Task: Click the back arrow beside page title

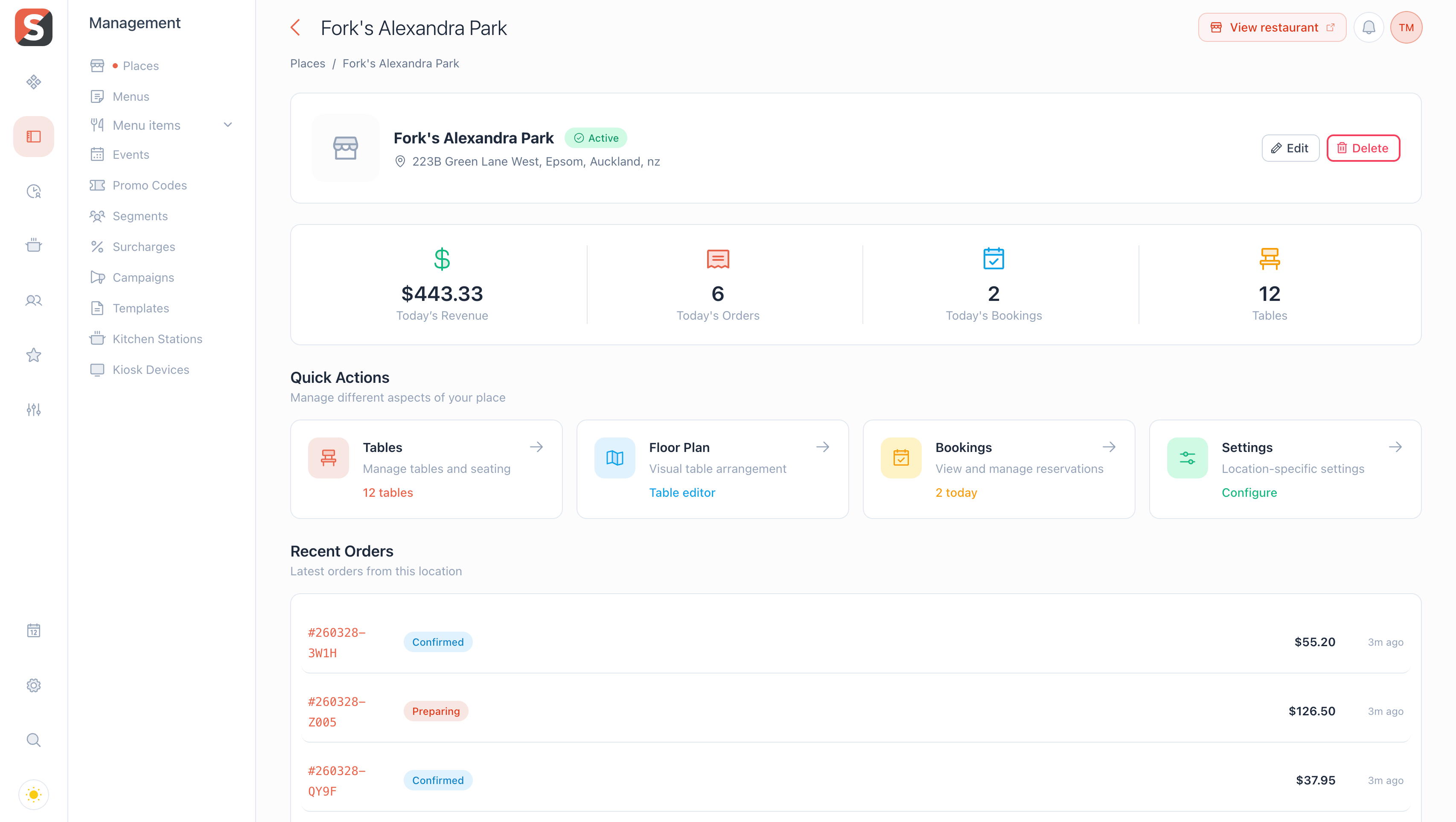Action: point(295,27)
